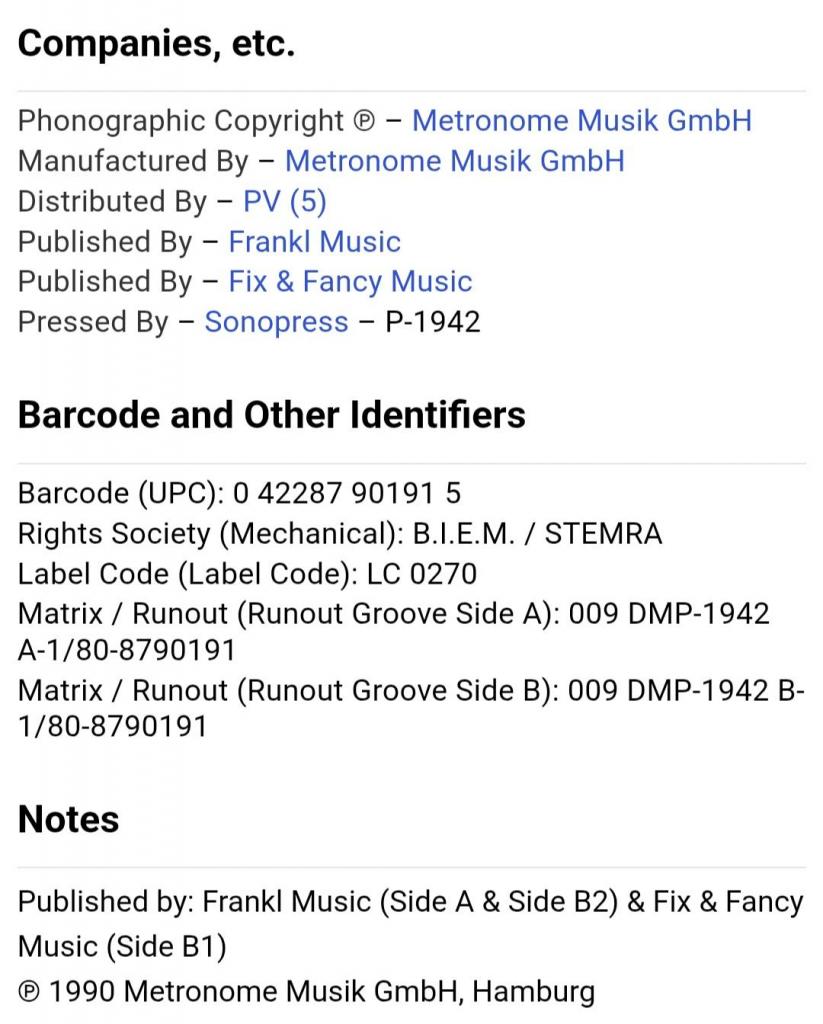The height and width of the screenshot is (1024, 823).
Task: Open the PV (5) distributor link
Action: coord(284,201)
